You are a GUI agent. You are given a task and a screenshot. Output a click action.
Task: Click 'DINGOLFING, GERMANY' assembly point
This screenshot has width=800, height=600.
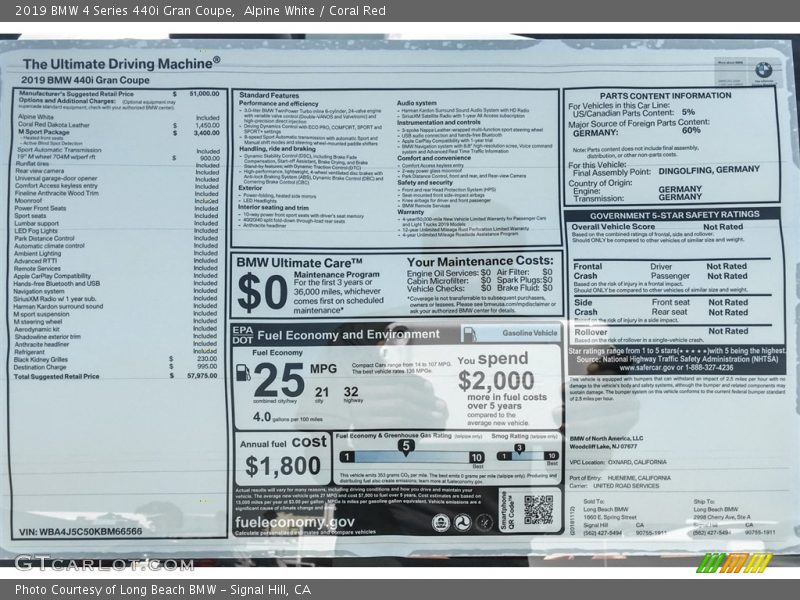[709, 170]
